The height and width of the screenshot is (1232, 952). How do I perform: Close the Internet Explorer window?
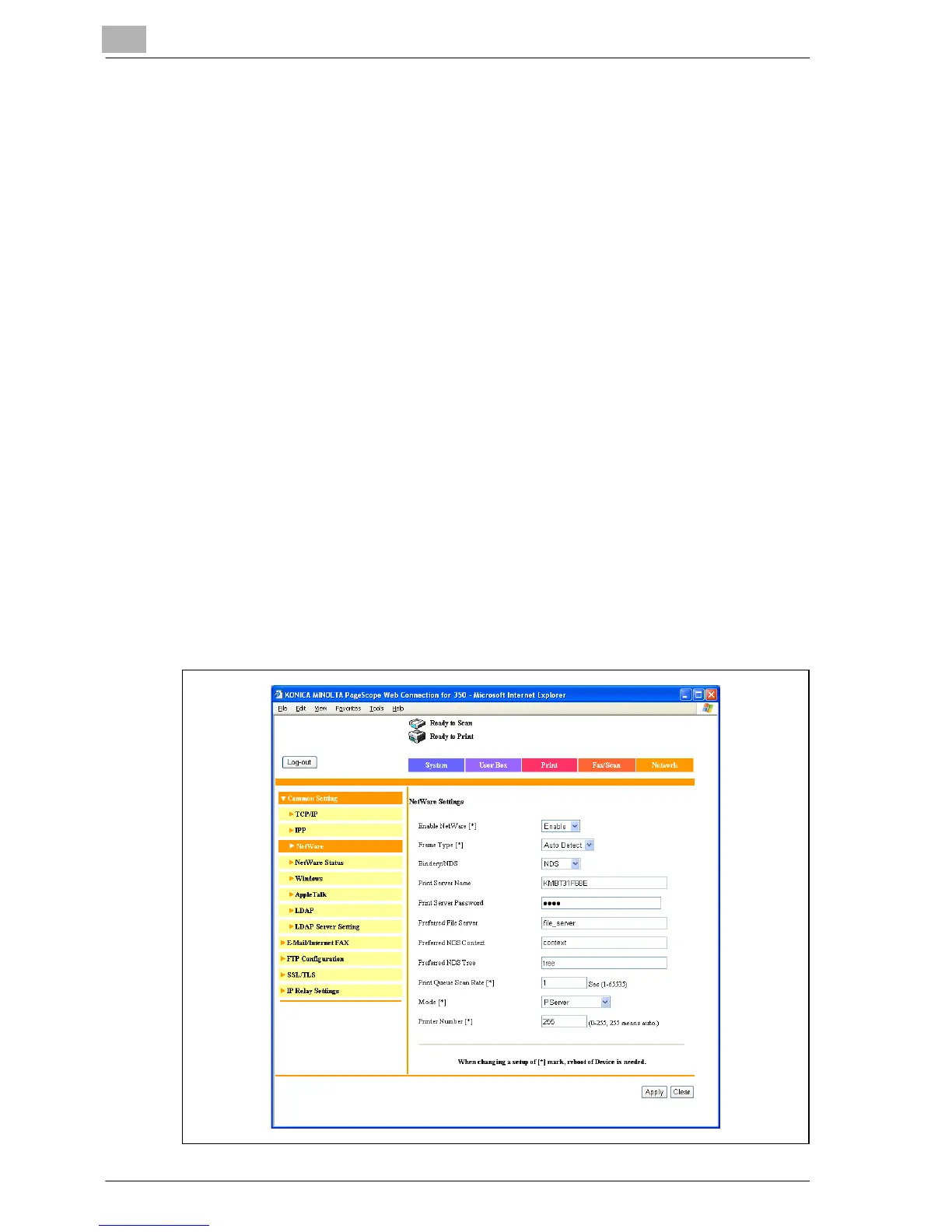[711, 695]
